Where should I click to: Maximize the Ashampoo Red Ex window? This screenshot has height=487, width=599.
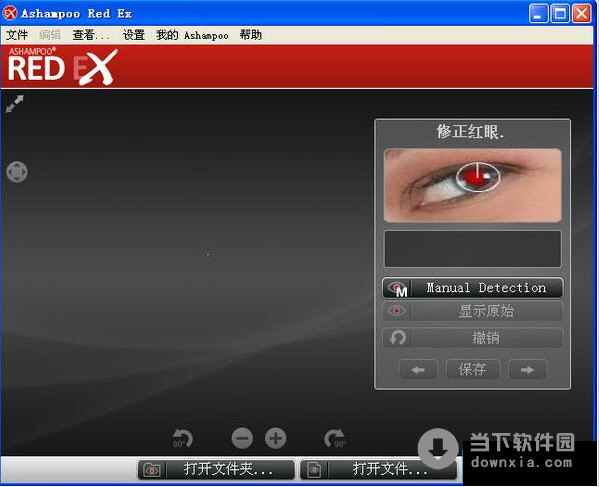click(x=560, y=13)
